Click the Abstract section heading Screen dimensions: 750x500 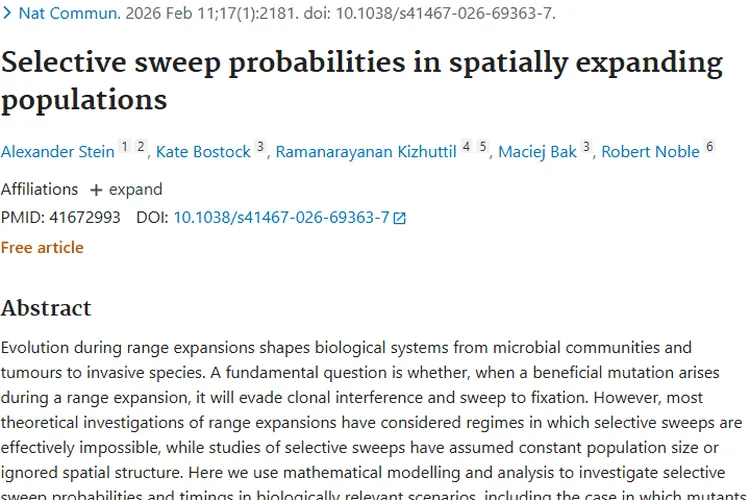click(46, 307)
